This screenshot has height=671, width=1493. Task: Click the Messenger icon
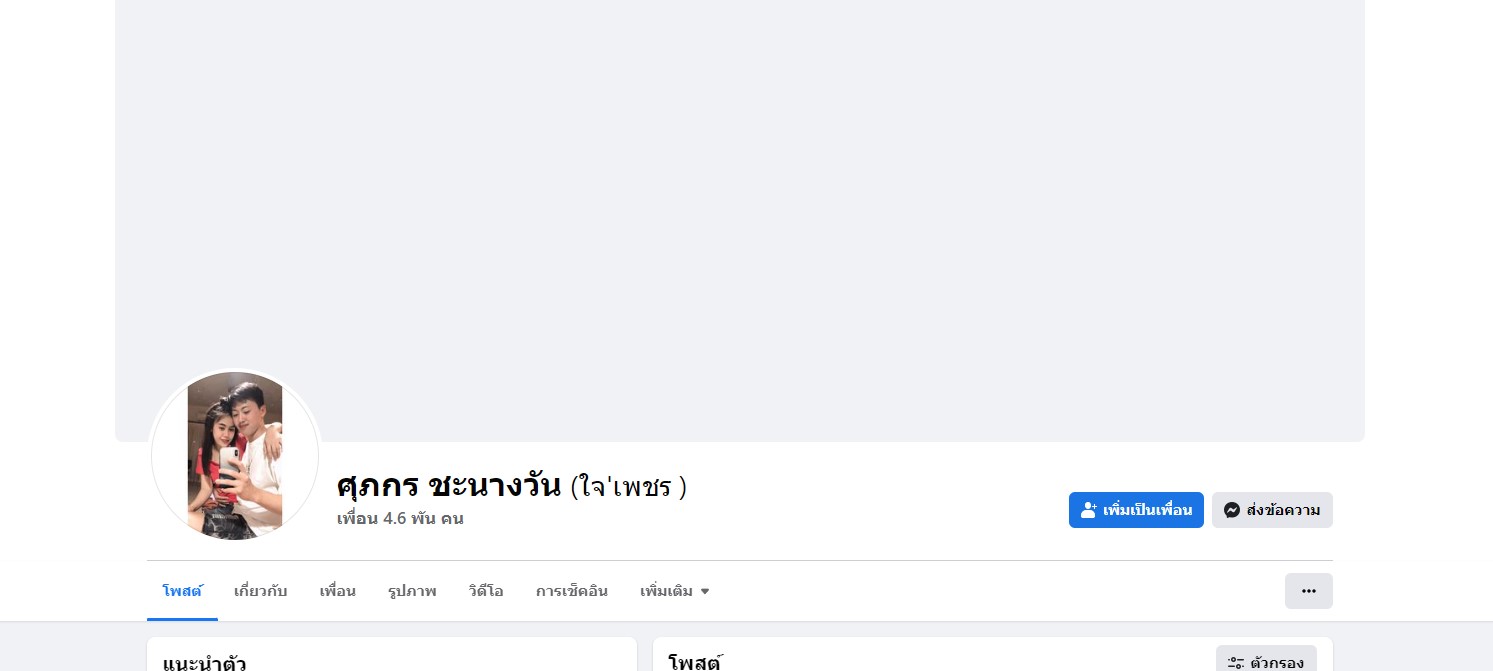point(1232,510)
